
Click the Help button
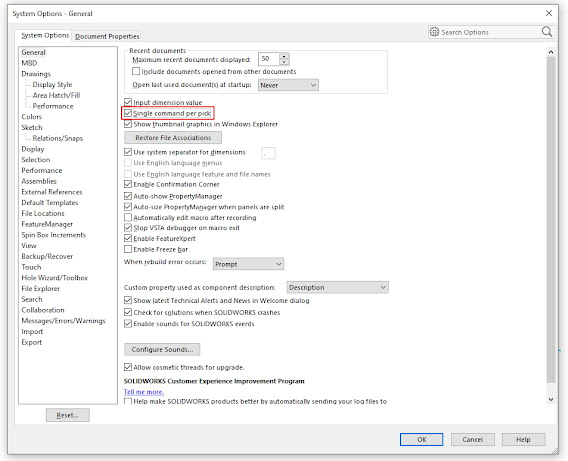[523, 439]
